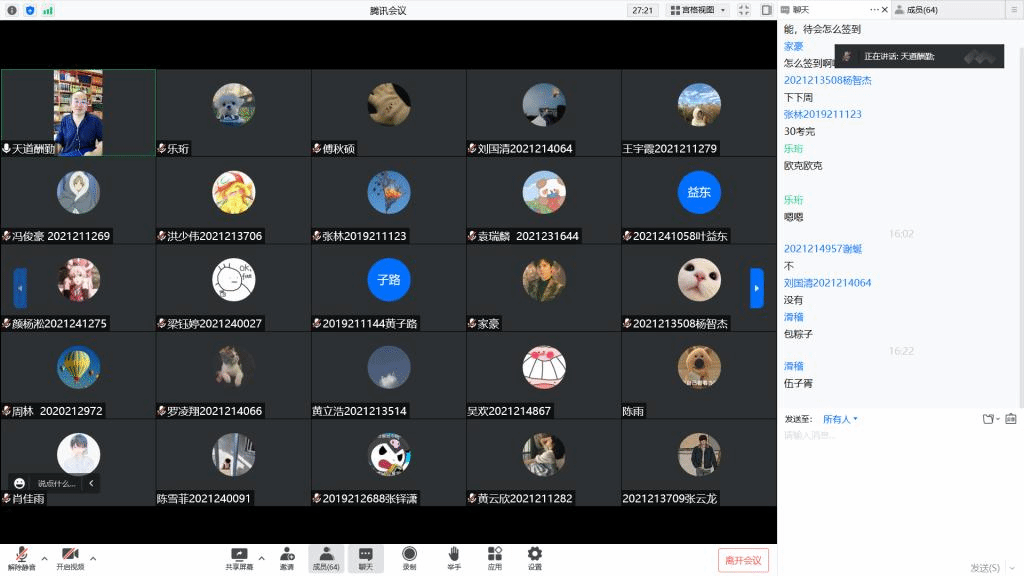Screen dimensions: 1024x576
Task: Turn on the camera (开启视频)
Action: [x=70, y=558]
